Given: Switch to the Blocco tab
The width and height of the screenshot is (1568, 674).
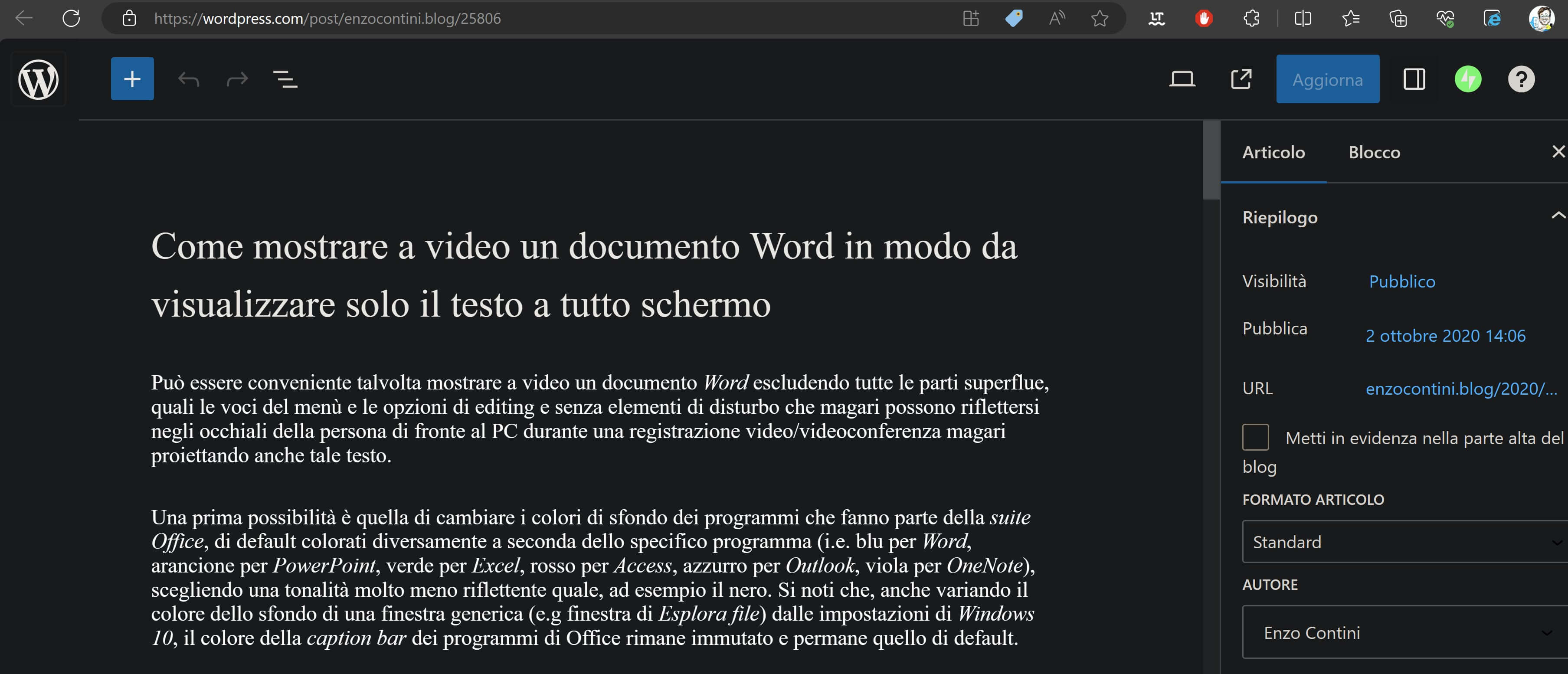Looking at the screenshot, I should coord(1374,152).
